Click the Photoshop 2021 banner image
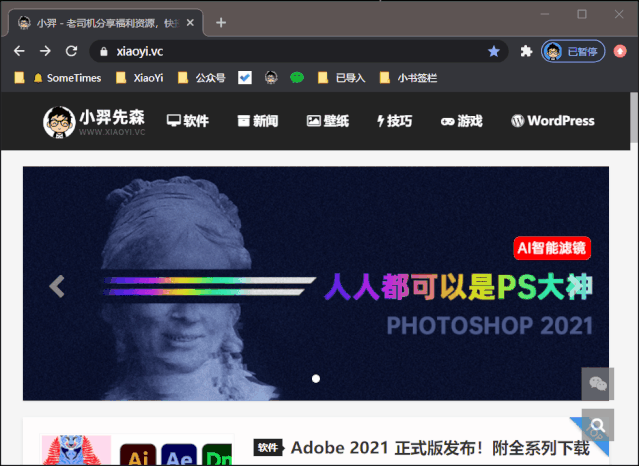The image size is (639, 466). coord(316,283)
